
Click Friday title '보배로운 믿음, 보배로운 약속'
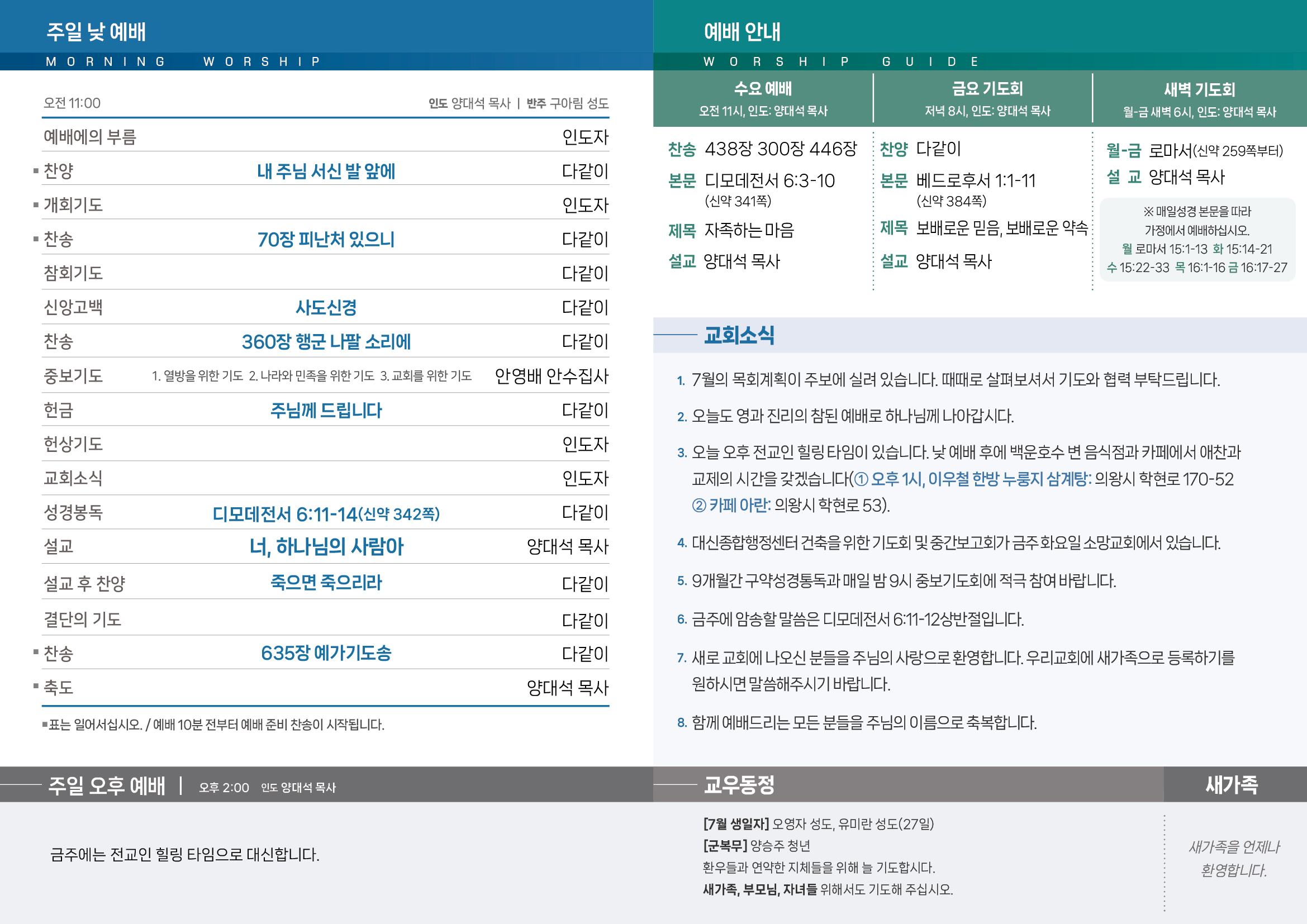click(x=1002, y=228)
